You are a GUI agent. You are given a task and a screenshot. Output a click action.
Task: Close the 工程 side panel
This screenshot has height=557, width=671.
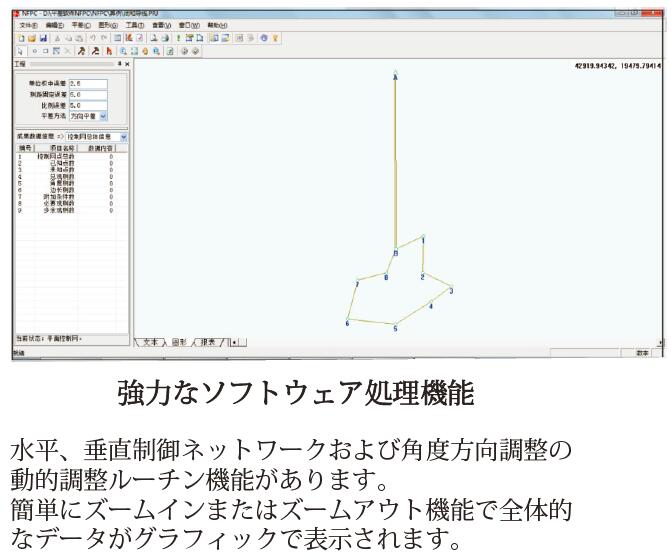pos(127,63)
